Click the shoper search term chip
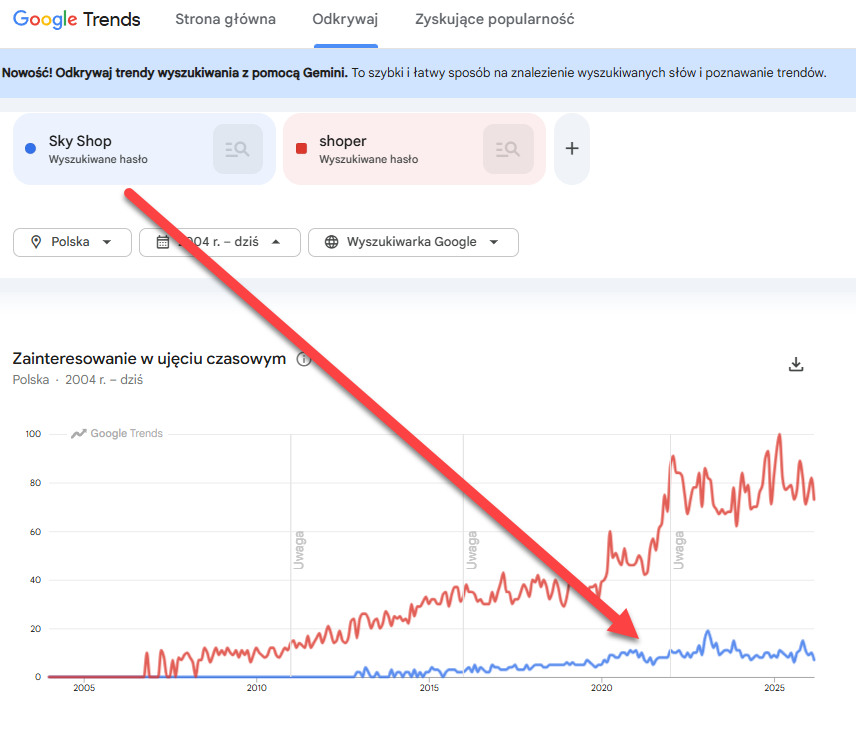856x734 pixels. tap(380, 149)
